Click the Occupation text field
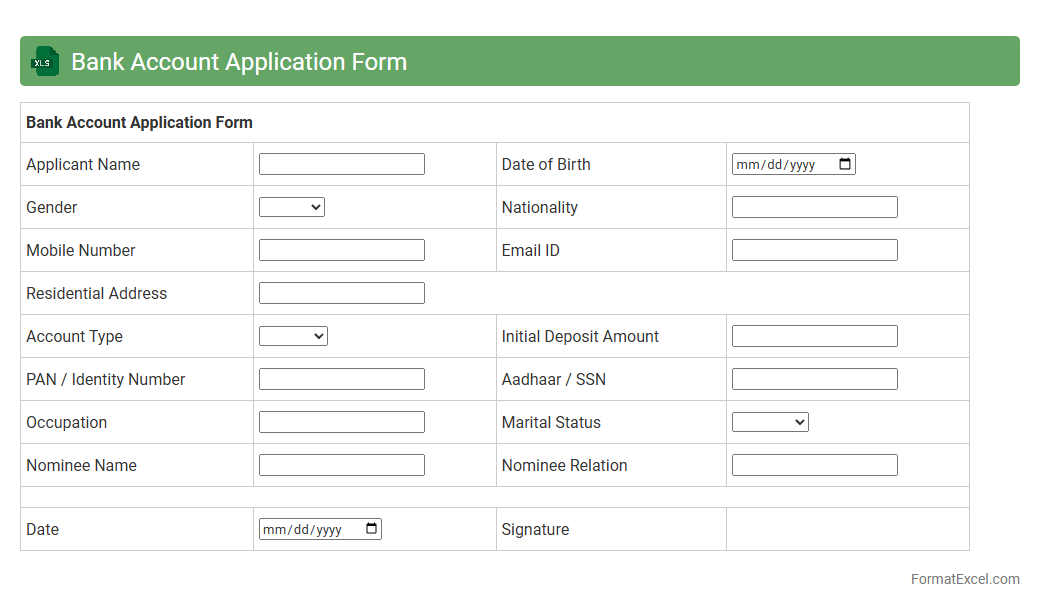 tap(341, 422)
